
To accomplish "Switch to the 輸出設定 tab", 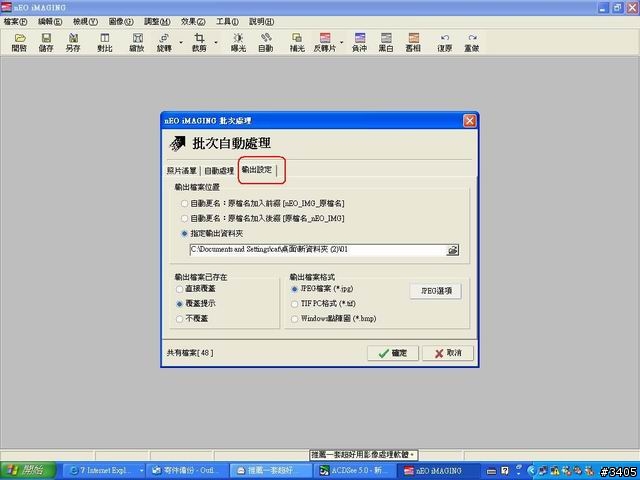I will (257, 170).
